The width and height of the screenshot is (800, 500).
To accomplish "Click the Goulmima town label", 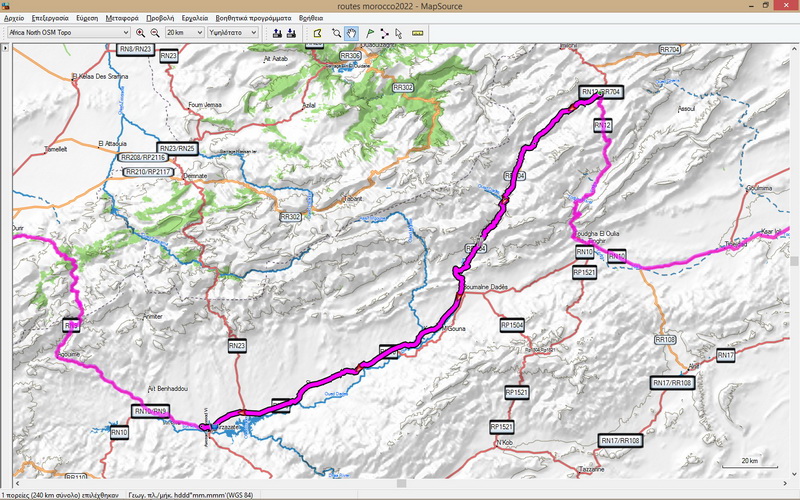I will [x=759, y=188].
